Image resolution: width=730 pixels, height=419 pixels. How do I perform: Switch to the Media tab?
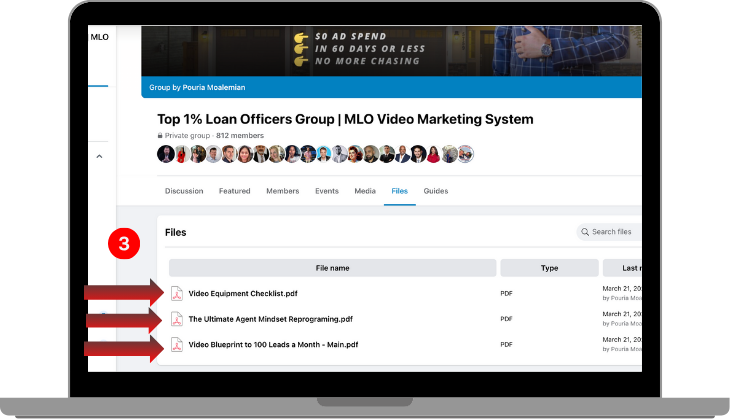coord(365,191)
